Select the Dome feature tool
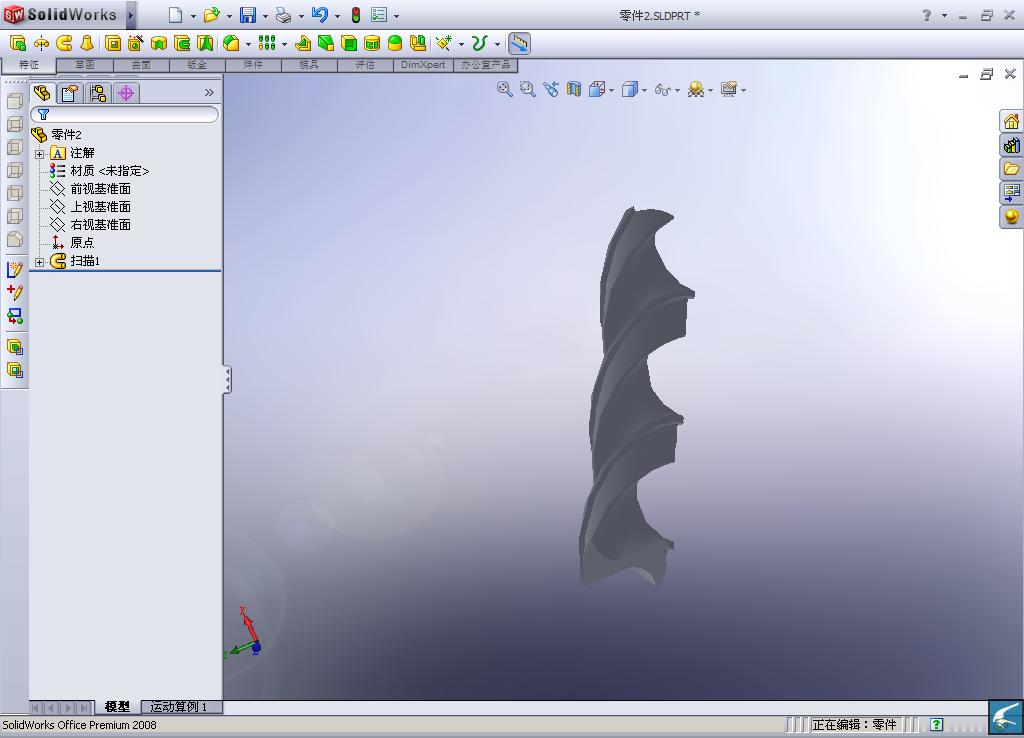This screenshot has height=738, width=1024. [x=394, y=44]
